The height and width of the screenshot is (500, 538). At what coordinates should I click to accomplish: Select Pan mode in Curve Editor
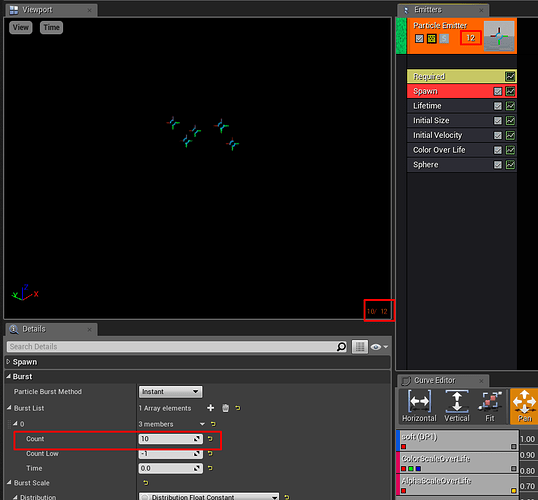tap(524, 406)
